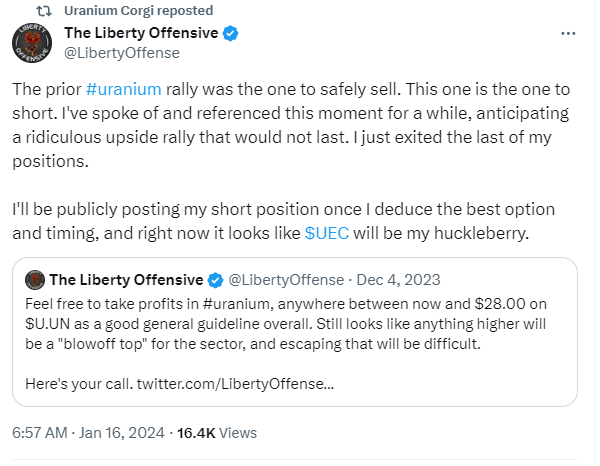
Task: Click The Liberty Offensive profile avatar
Action: click(x=33, y=42)
